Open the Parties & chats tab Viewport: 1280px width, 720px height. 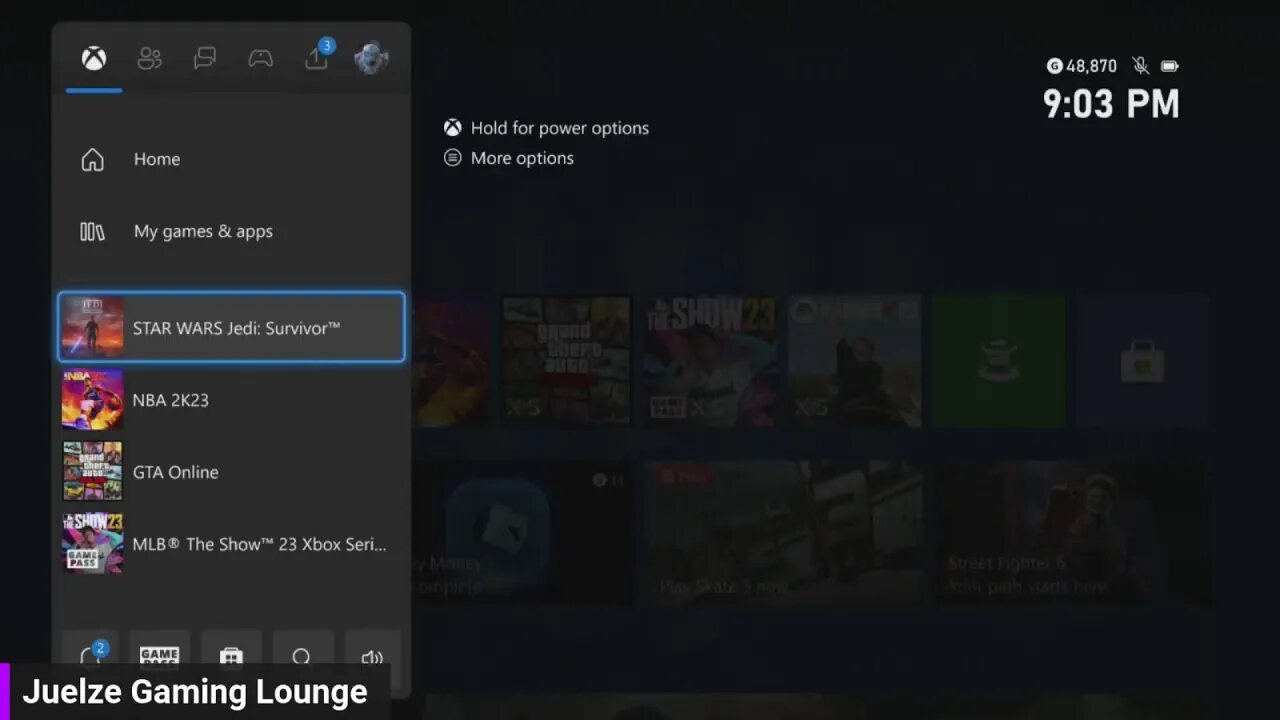(x=205, y=59)
